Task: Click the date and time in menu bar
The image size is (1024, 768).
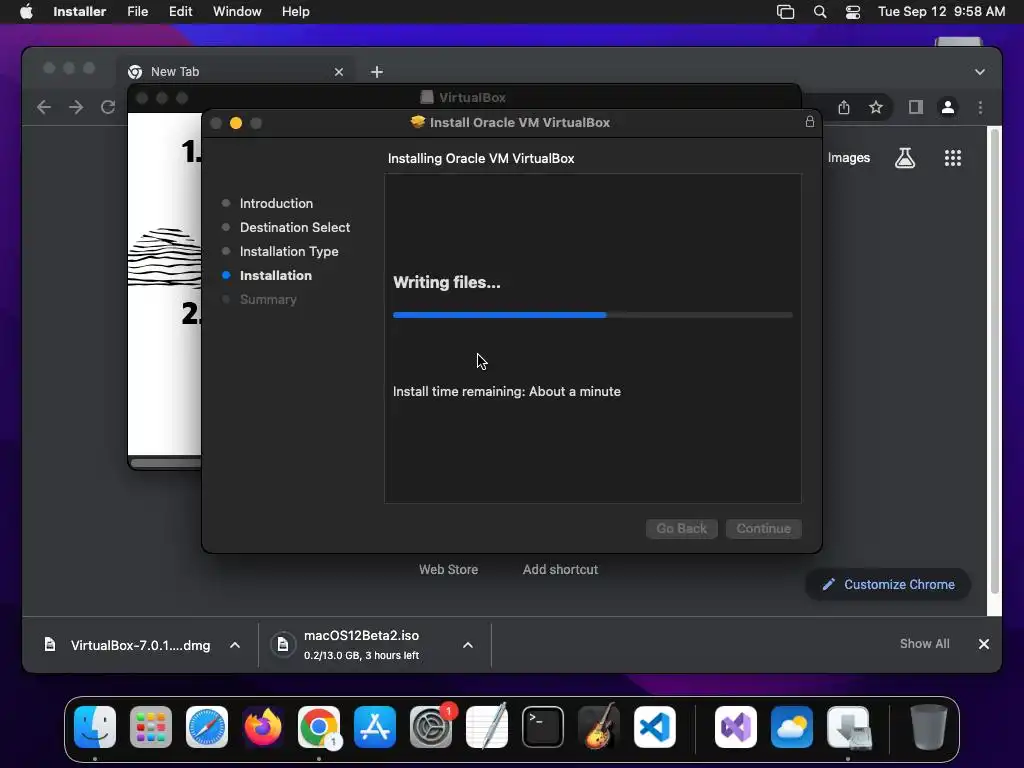Action: click(x=941, y=12)
